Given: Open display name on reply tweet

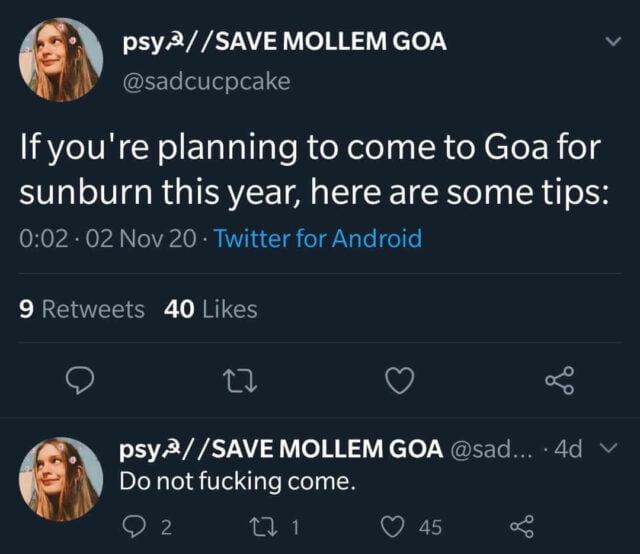Looking at the screenshot, I should pos(280,449).
